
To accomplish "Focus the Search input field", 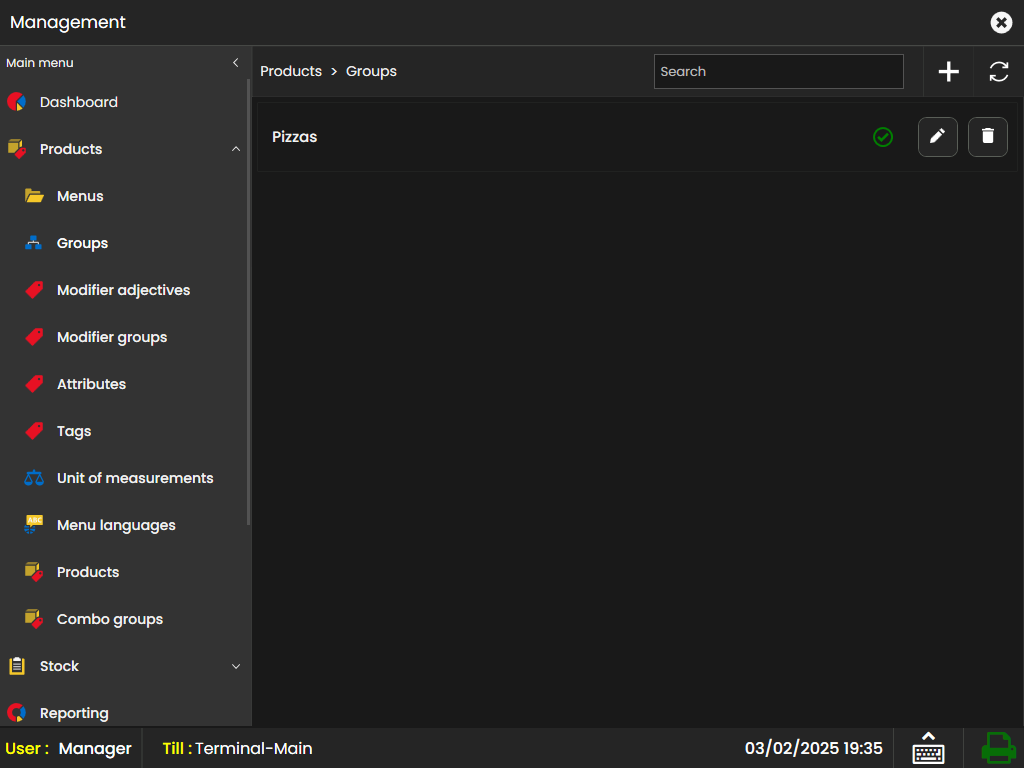I will (x=778, y=72).
